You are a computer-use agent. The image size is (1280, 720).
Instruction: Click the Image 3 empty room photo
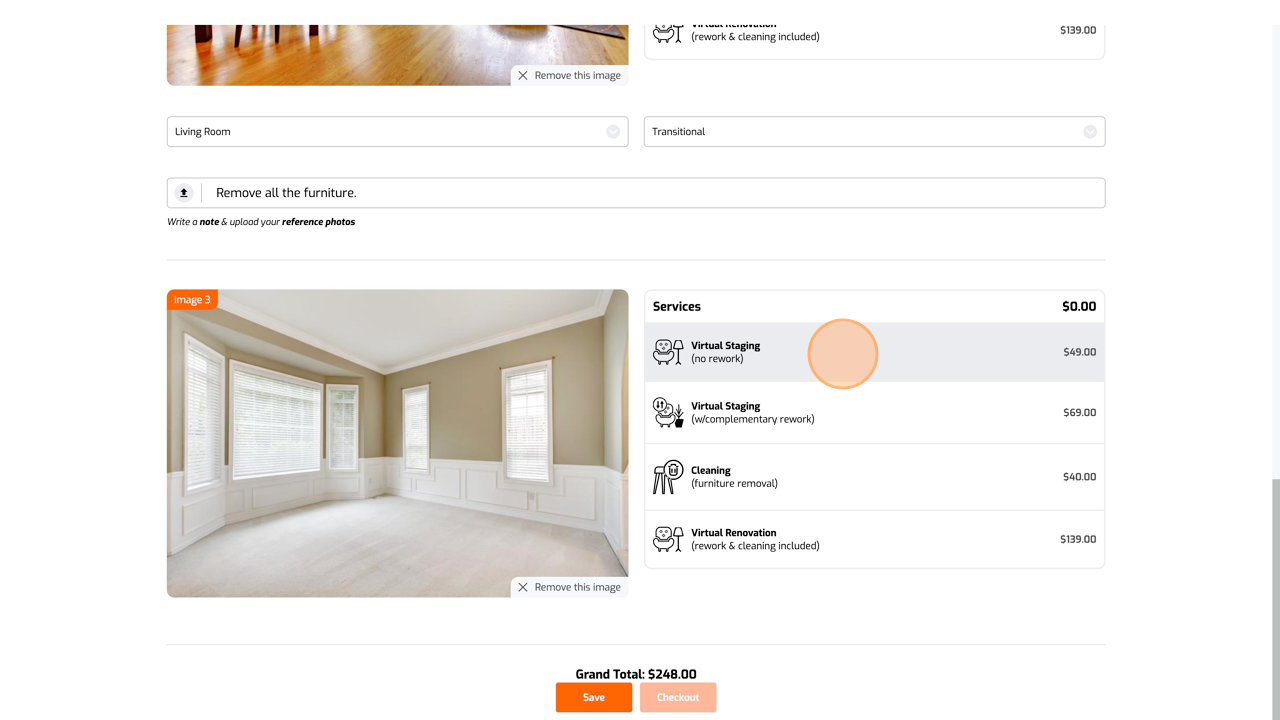tap(397, 443)
